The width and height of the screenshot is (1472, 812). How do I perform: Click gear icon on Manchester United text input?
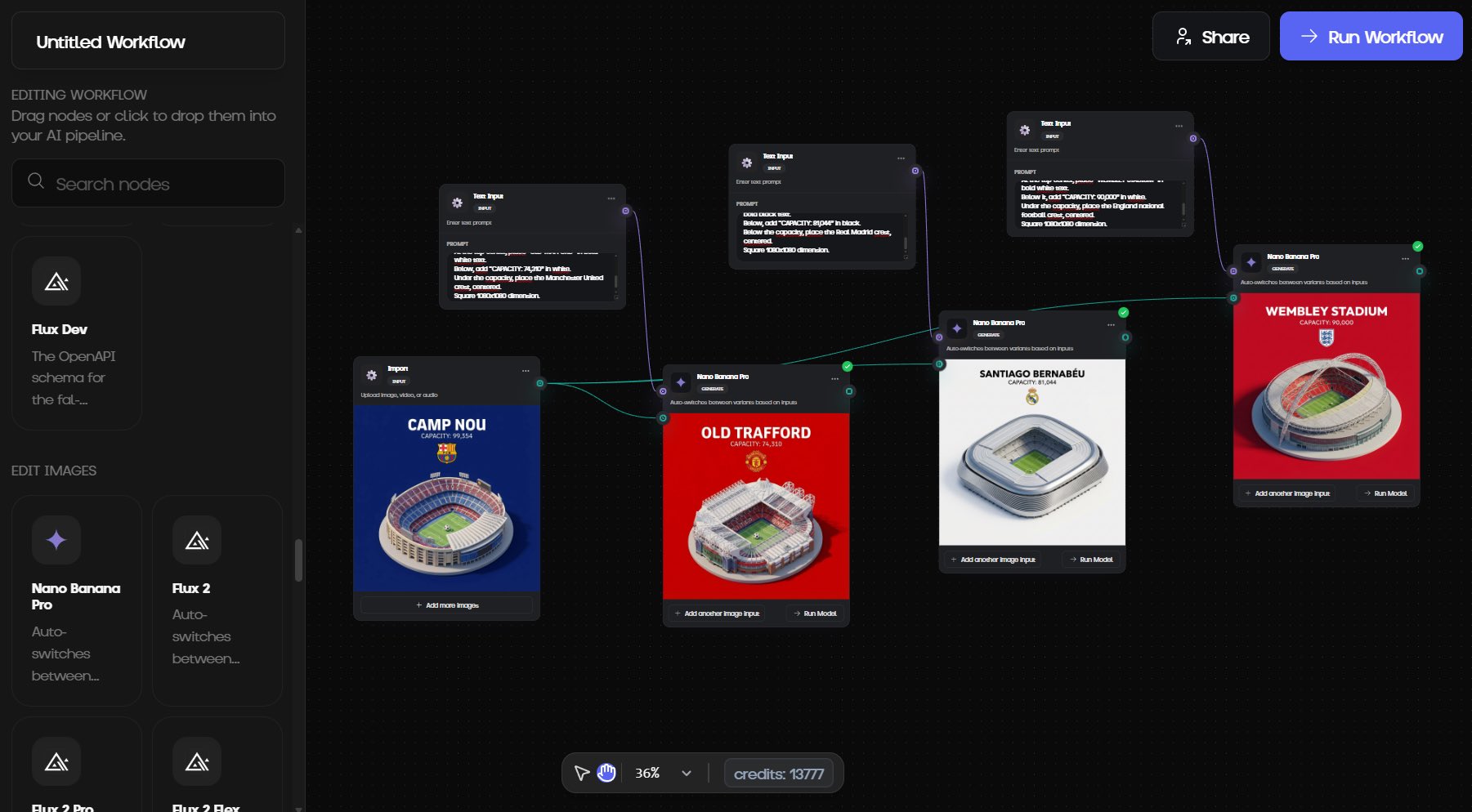458,203
